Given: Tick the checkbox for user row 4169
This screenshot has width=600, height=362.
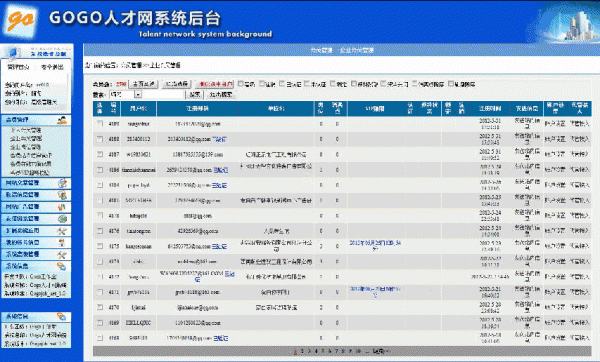Looking at the screenshot, I should (x=100, y=323).
